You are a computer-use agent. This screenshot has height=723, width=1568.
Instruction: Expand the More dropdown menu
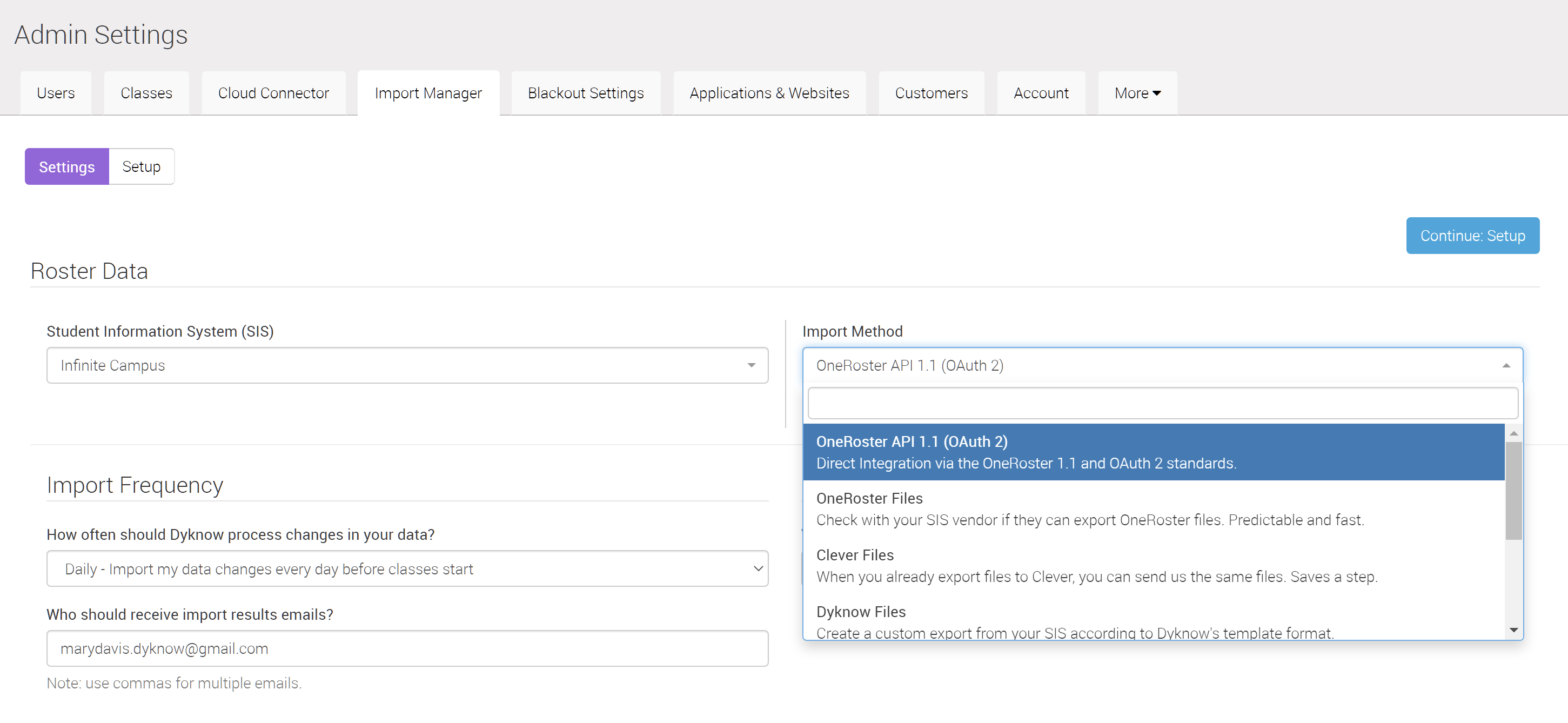tap(1138, 93)
